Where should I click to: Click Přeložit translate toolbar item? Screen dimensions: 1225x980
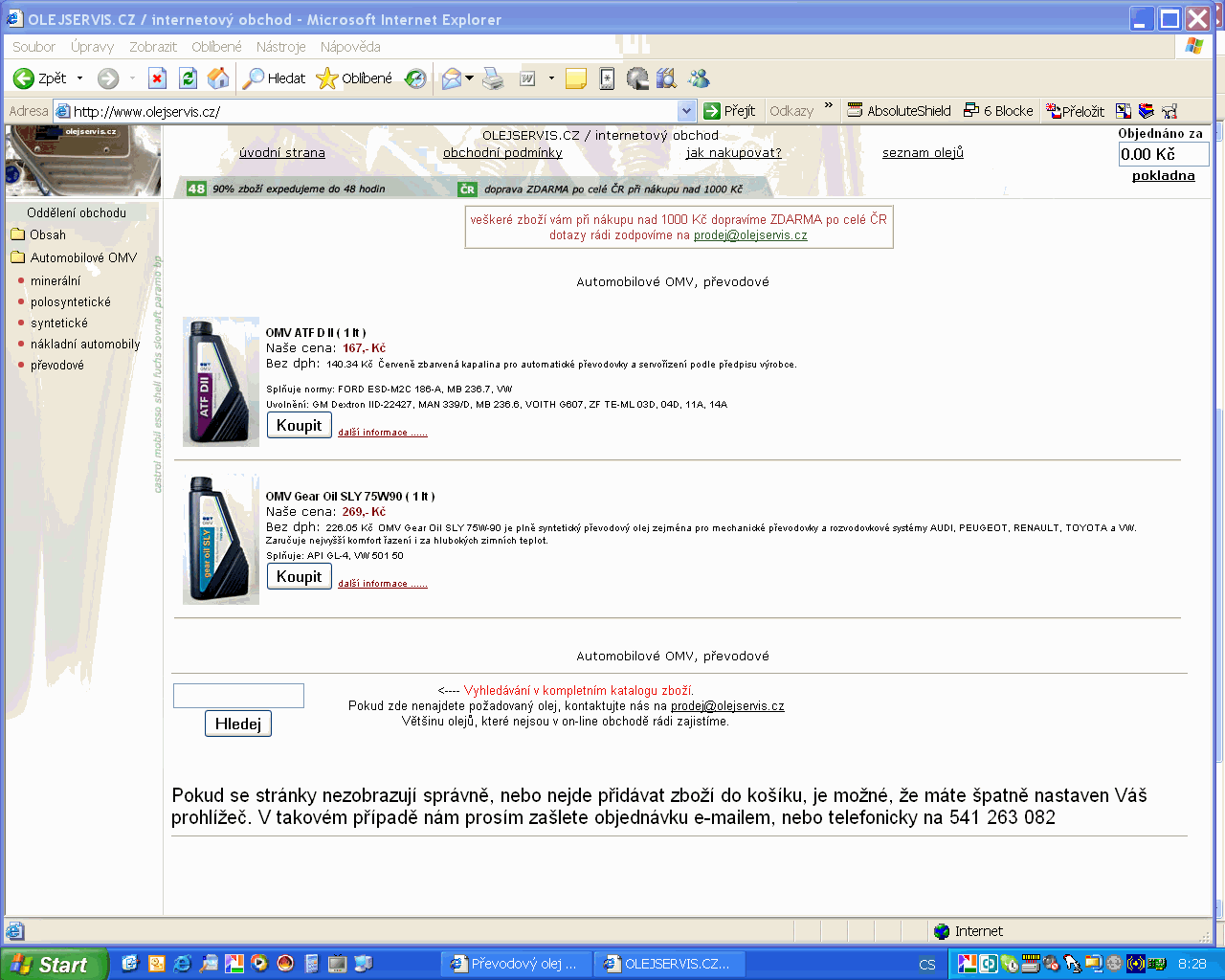(1075, 111)
